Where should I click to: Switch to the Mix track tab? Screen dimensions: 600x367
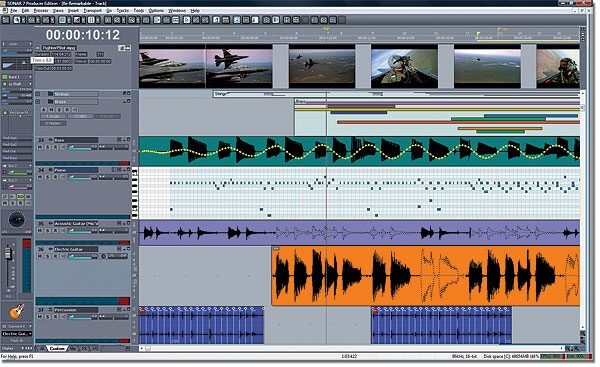73,349
